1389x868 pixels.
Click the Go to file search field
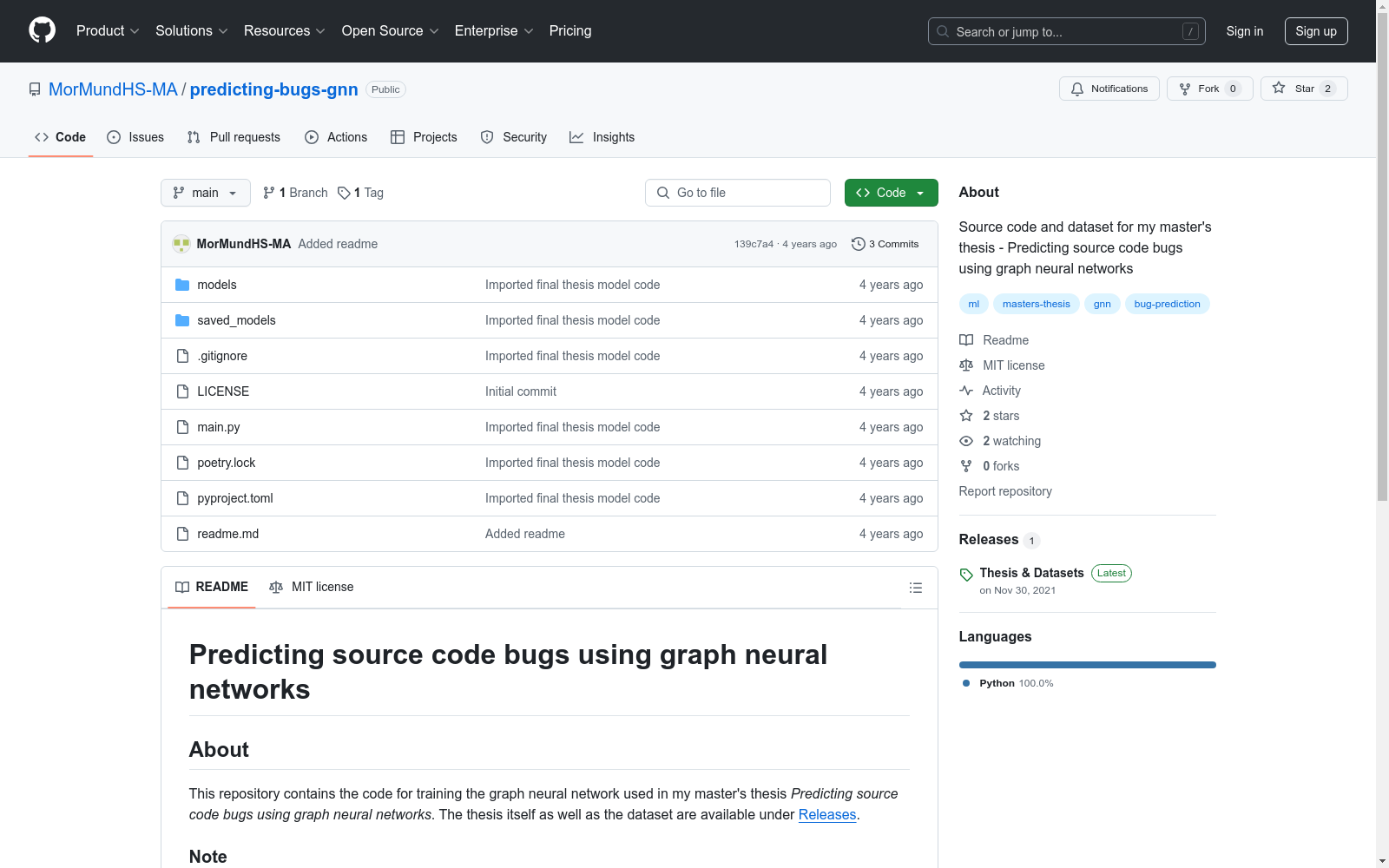tap(738, 193)
